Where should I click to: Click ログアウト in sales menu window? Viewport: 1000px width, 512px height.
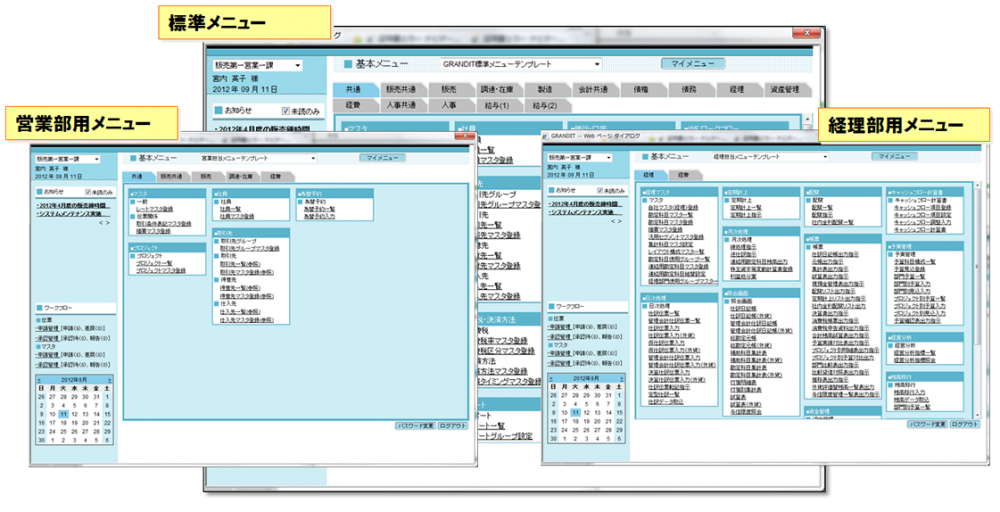tap(453, 426)
